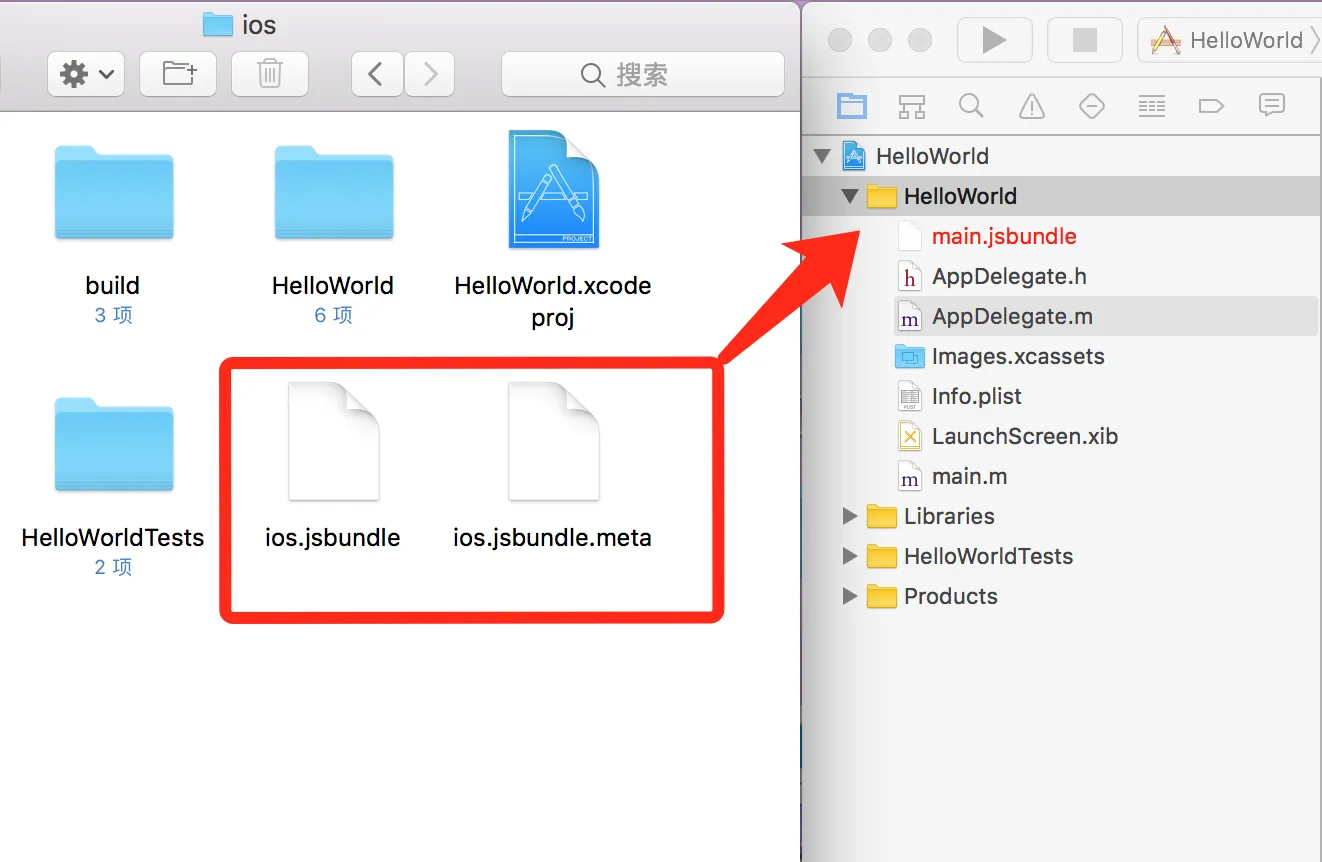This screenshot has width=1322, height=862.
Task: Collapse the HelloWorld group folder
Action: tap(850, 196)
